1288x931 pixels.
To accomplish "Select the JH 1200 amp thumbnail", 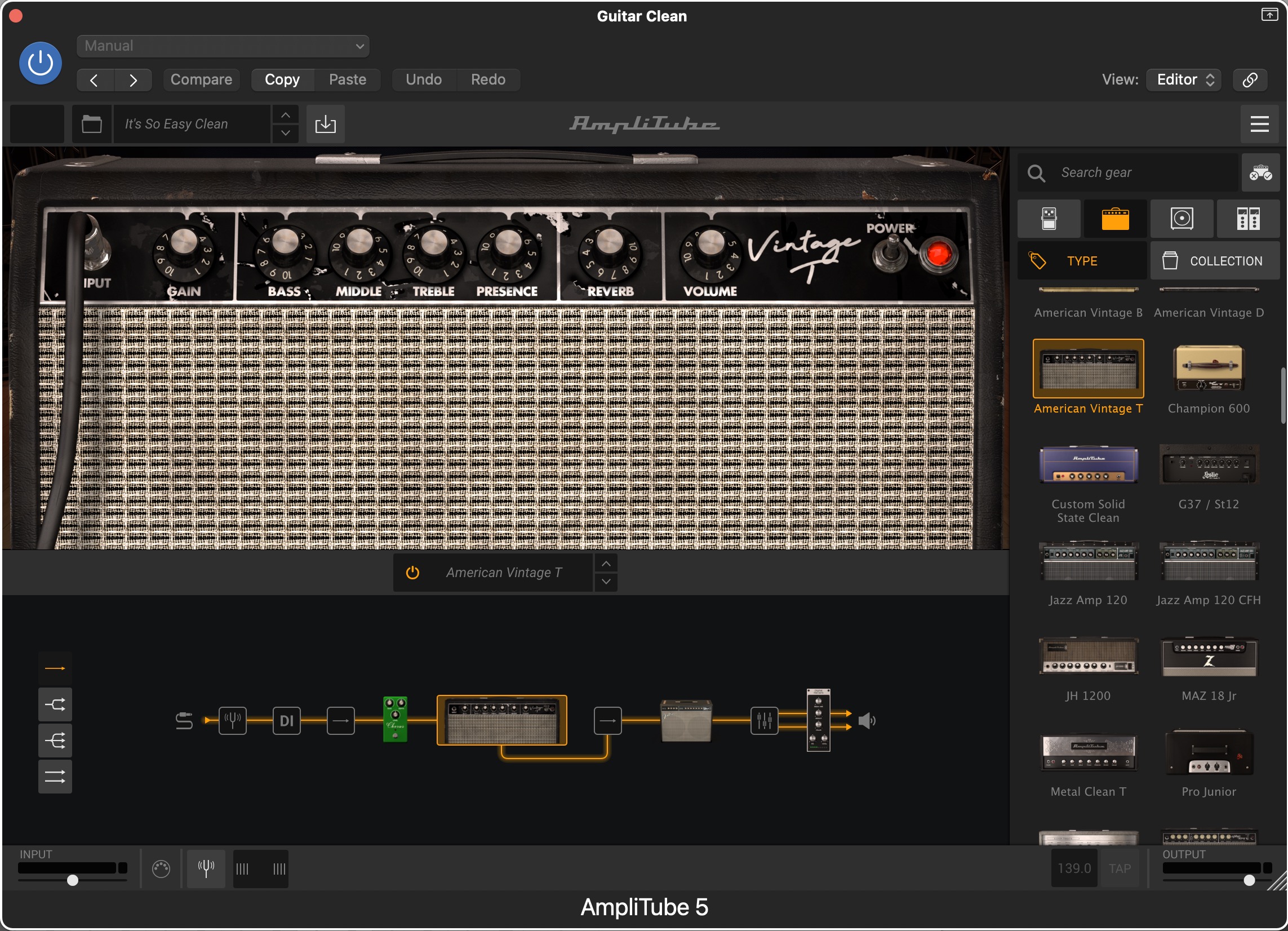I will coord(1088,657).
